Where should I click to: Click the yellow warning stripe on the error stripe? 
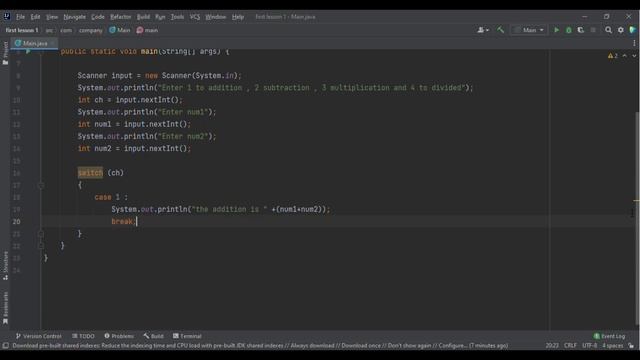click(x=636, y=200)
